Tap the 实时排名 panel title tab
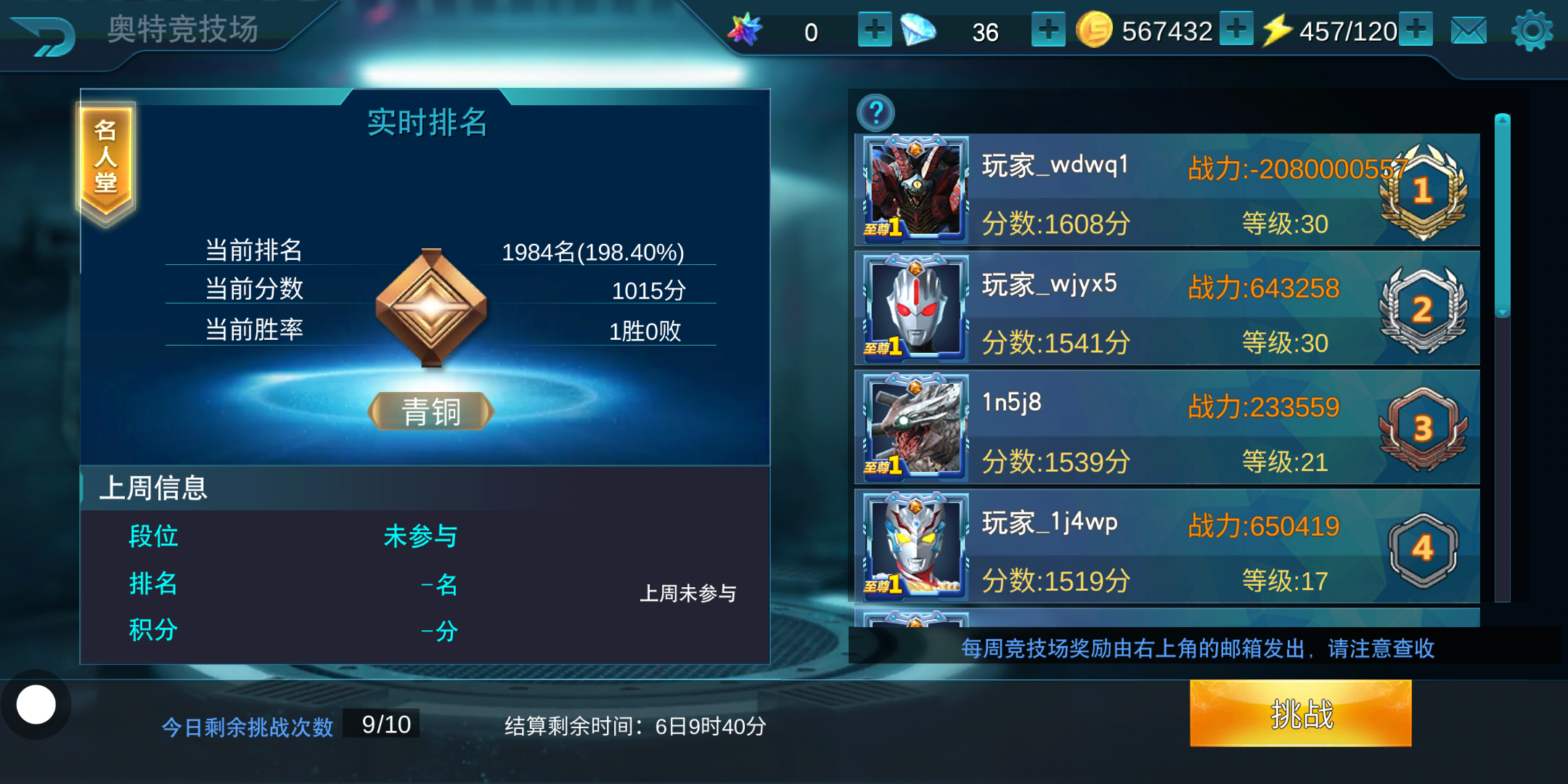 427,122
